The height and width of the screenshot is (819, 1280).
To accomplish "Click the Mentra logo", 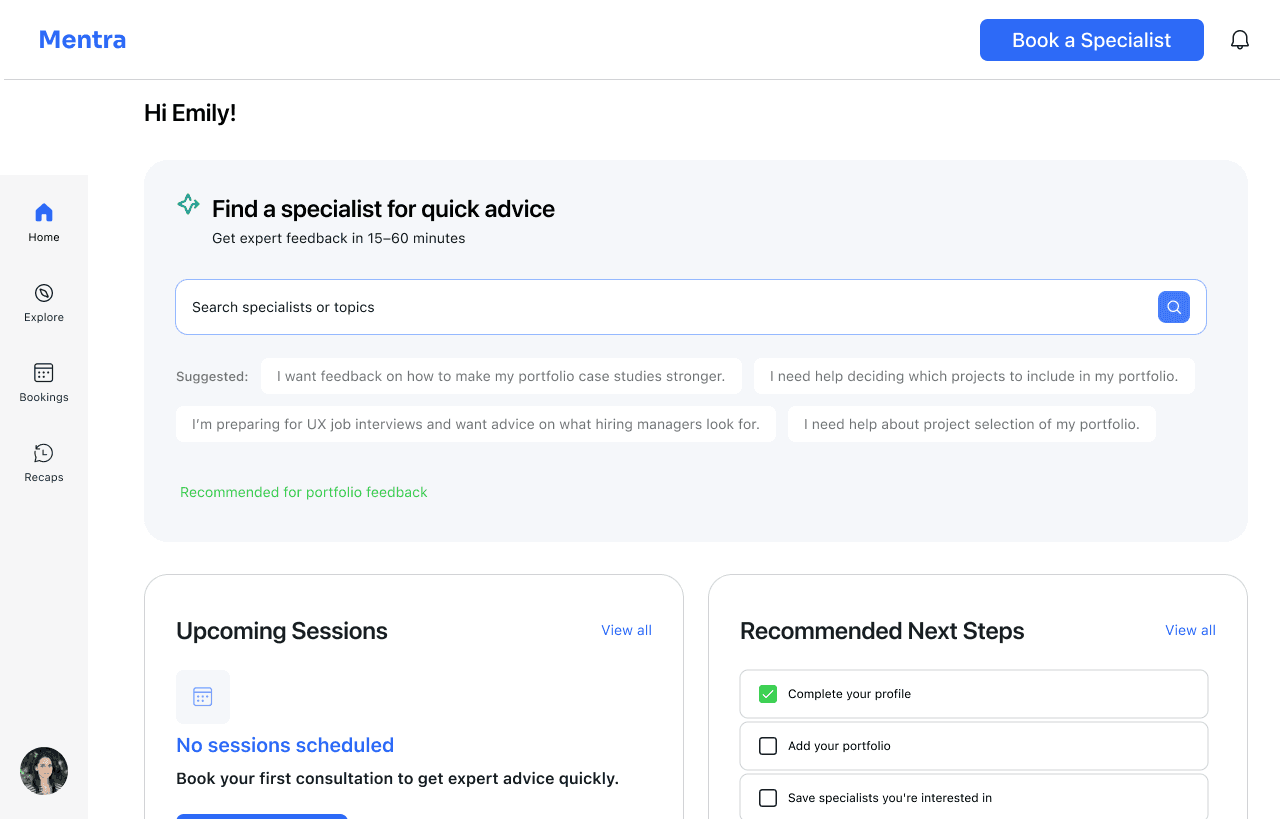I will [x=82, y=40].
